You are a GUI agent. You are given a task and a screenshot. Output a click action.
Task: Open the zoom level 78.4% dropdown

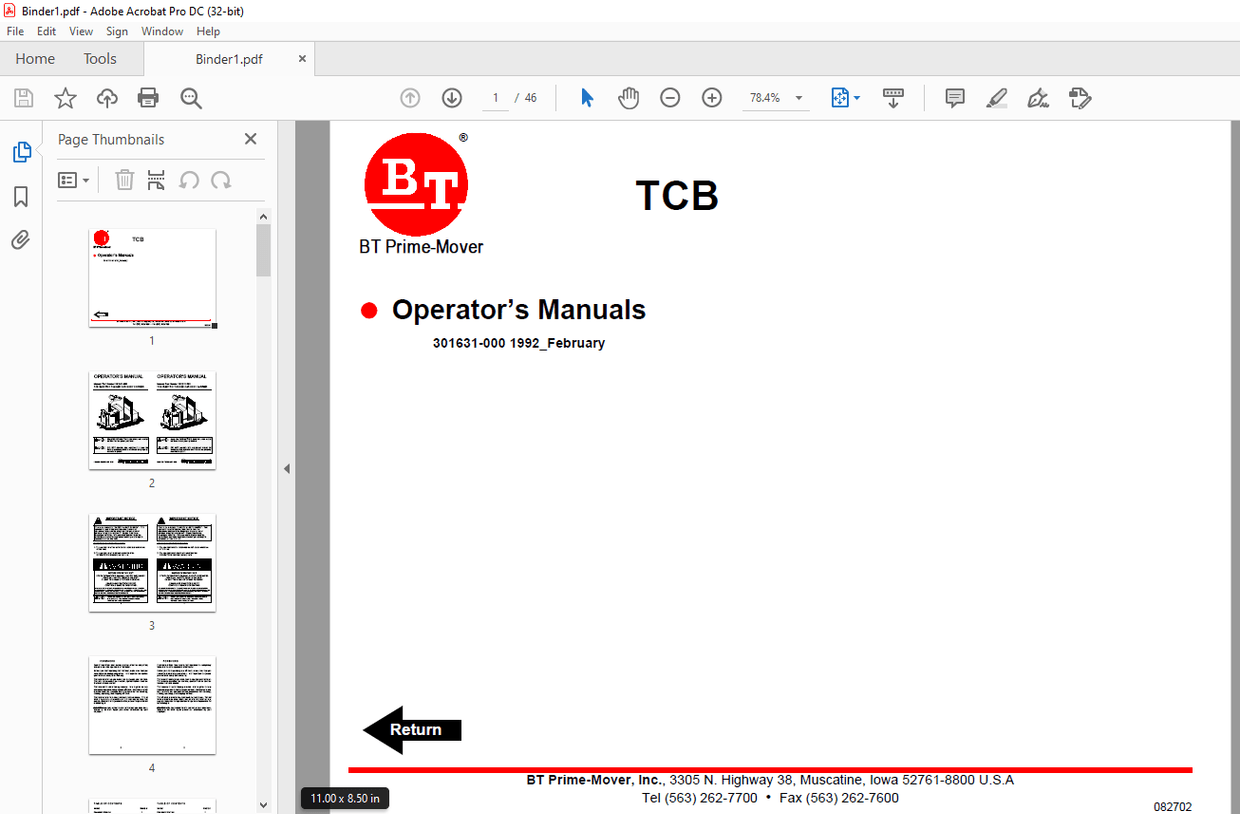799,98
